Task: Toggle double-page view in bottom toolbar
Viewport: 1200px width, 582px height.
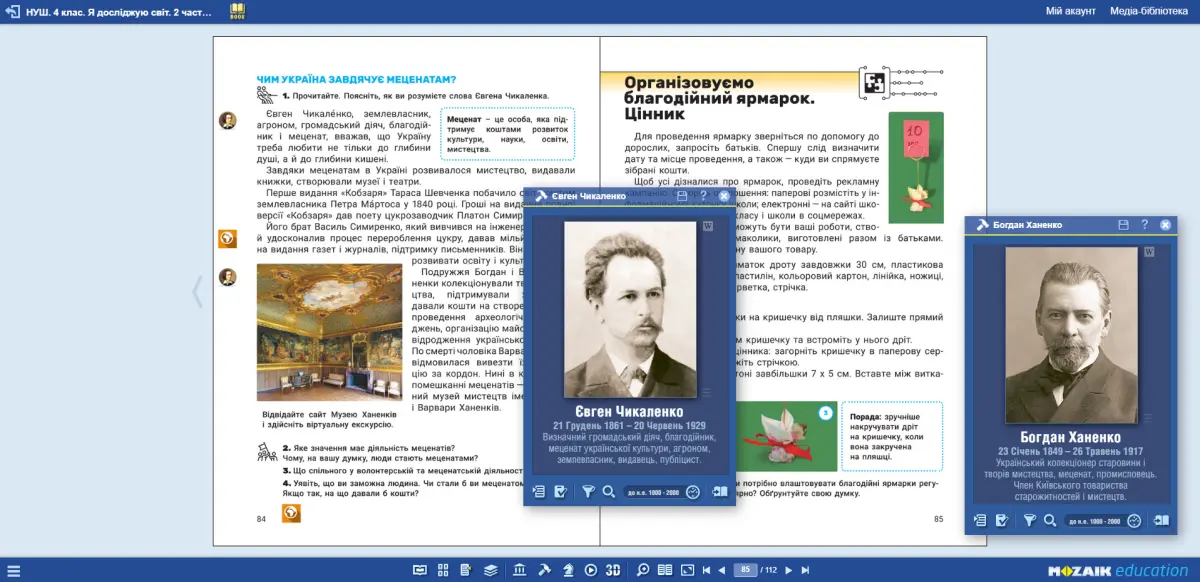Action: 665,570
